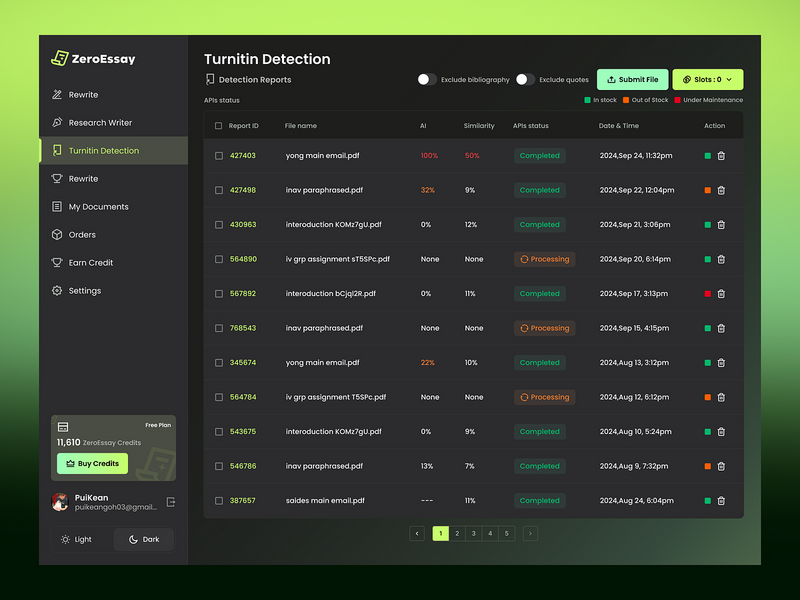Click the logout icon next to PuiKean's profile
Viewport: 800px width, 600px height.
point(170,502)
